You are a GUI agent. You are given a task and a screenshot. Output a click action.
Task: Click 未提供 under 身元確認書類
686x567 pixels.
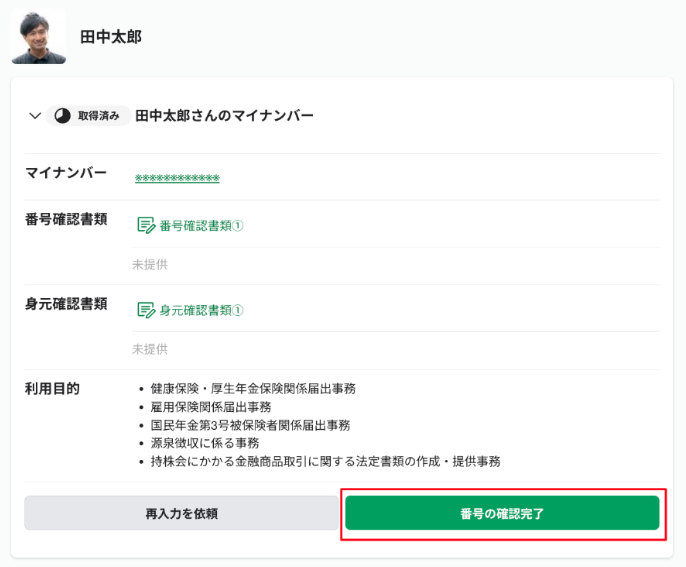coord(150,349)
